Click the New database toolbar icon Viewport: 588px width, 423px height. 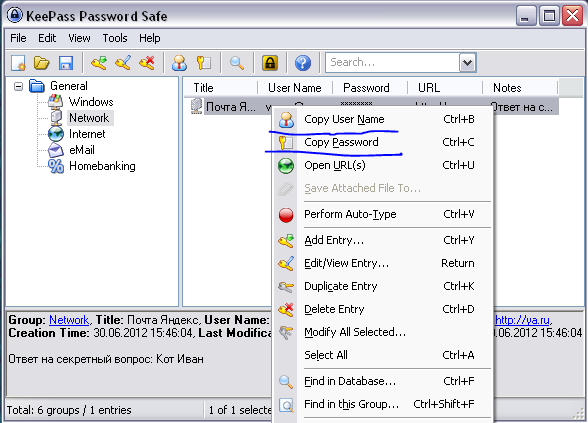[x=18, y=63]
